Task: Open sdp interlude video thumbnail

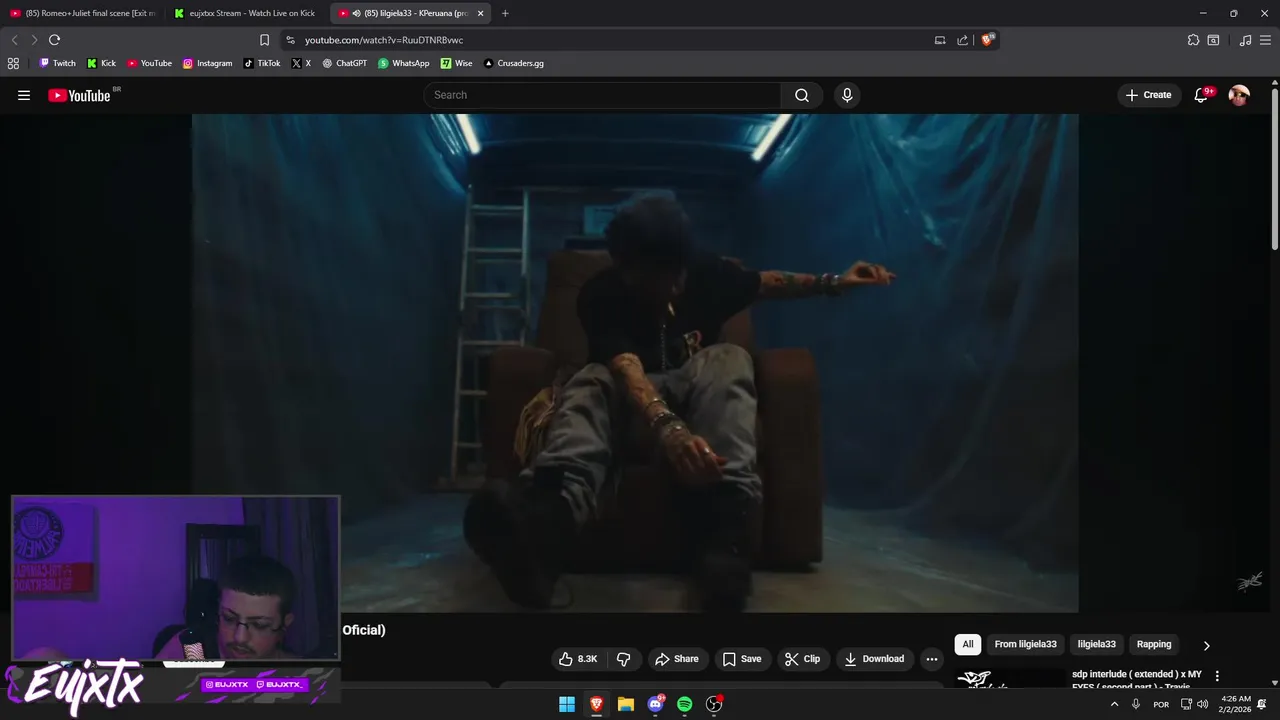Action: pyautogui.click(x=1009, y=679)
